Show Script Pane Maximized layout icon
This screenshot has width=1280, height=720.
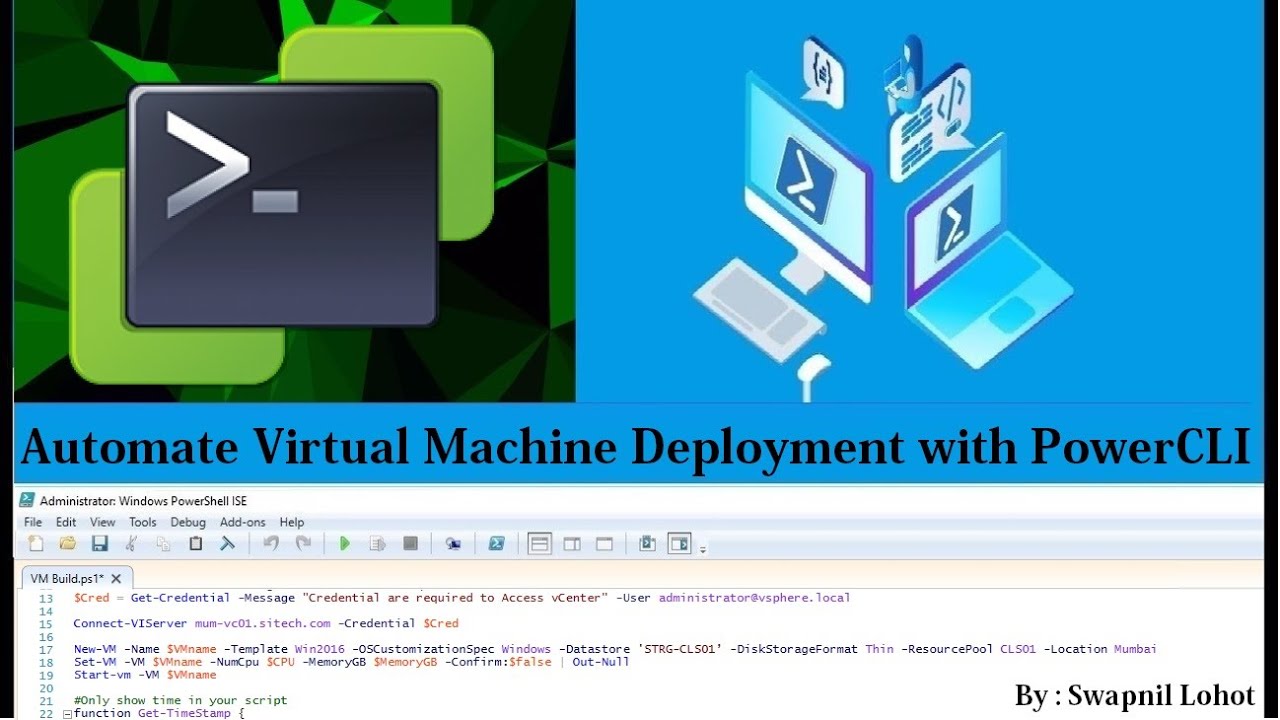(604, 544)
